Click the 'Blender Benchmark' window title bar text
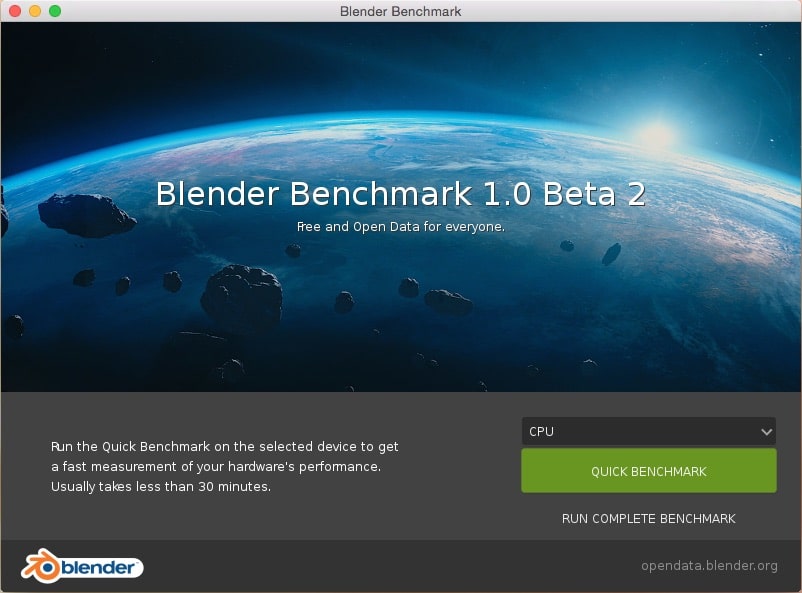 click(400, 11)
